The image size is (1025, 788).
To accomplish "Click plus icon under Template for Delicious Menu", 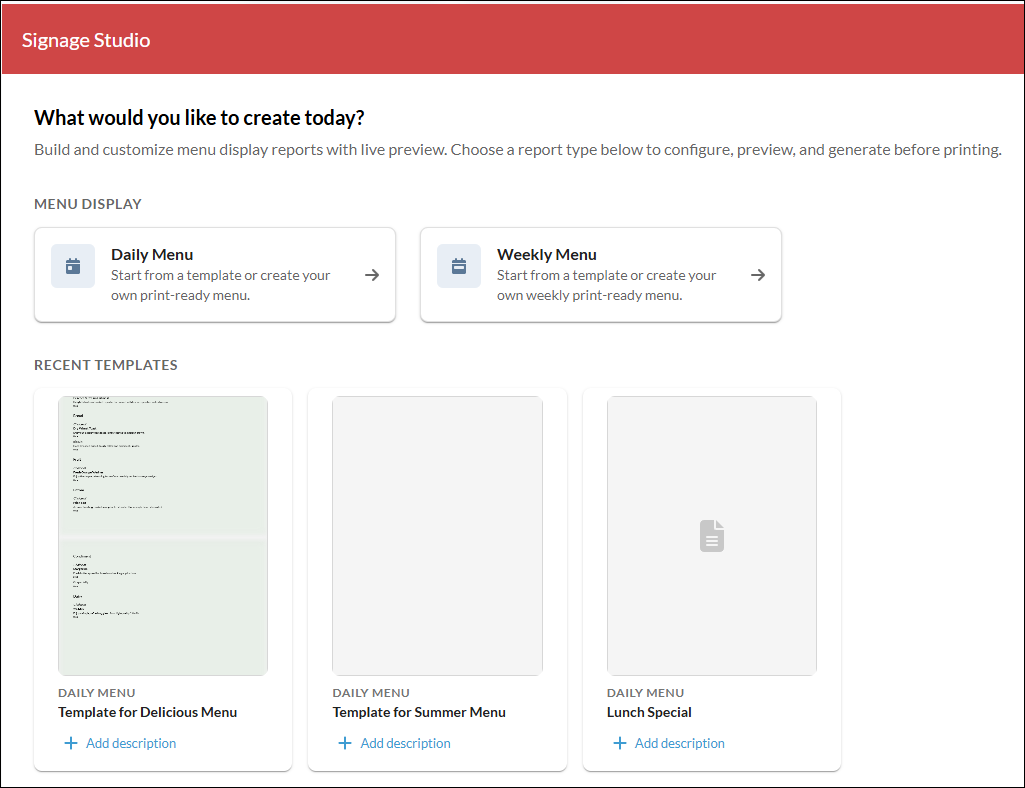I will click(71, 744).
